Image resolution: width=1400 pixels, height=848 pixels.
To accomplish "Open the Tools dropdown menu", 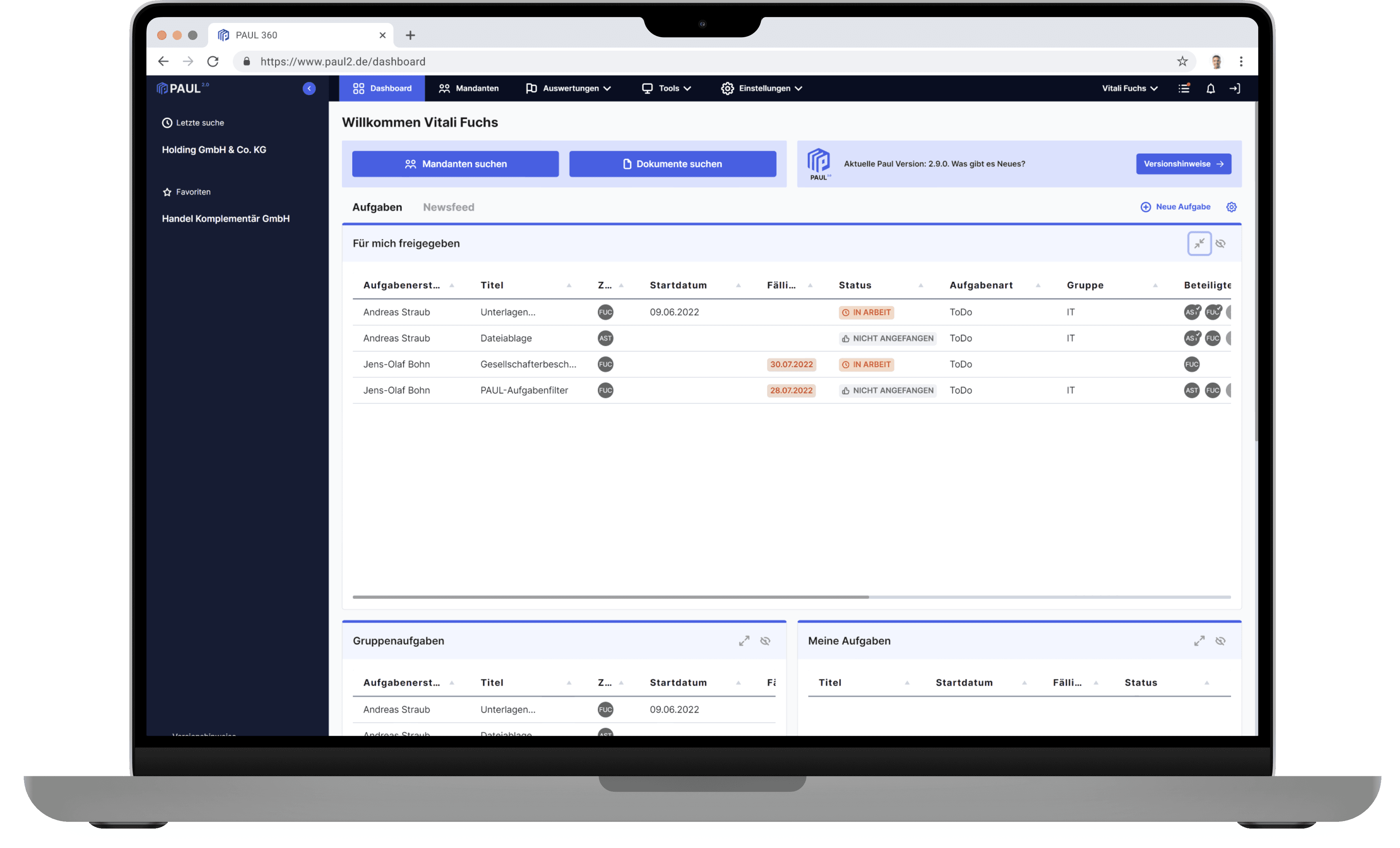I will [x=667, y=88].
